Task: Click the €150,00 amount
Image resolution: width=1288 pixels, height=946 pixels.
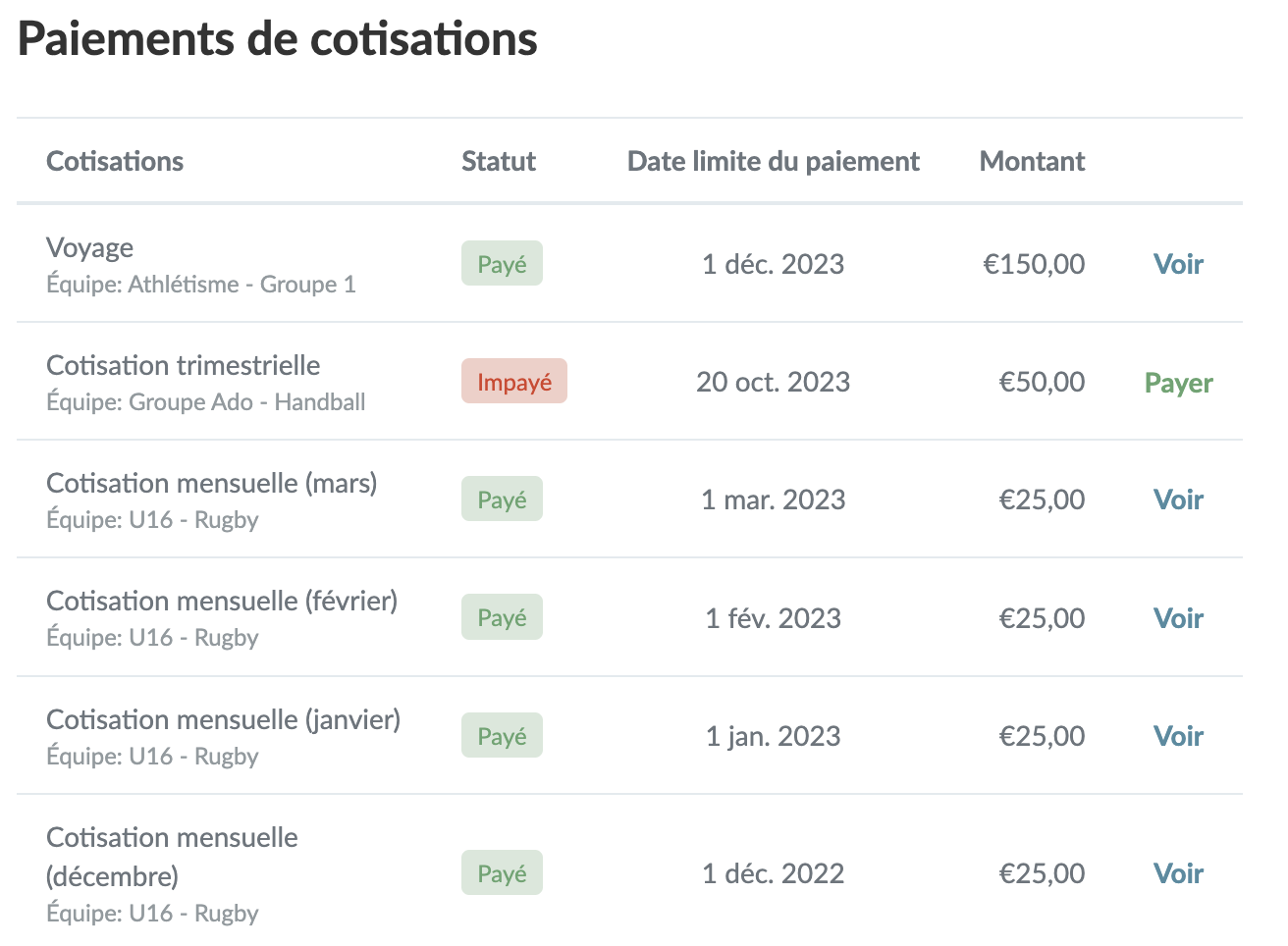Action: pyautogui.click(x=1034, y=264)
